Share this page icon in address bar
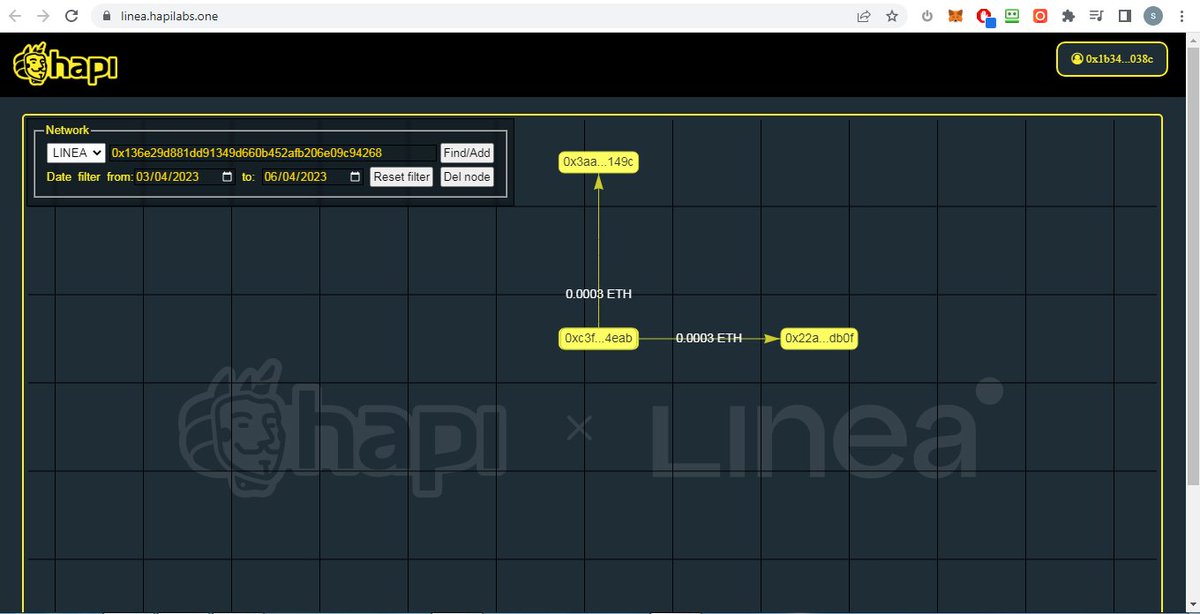Viewport: 1200px width, 614px height. (x=863, y=16)
